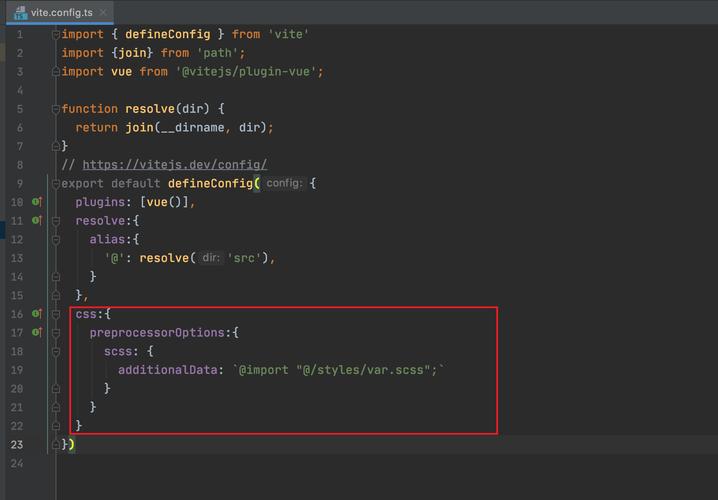Click line number 1 in the gutter

(20, 34)
